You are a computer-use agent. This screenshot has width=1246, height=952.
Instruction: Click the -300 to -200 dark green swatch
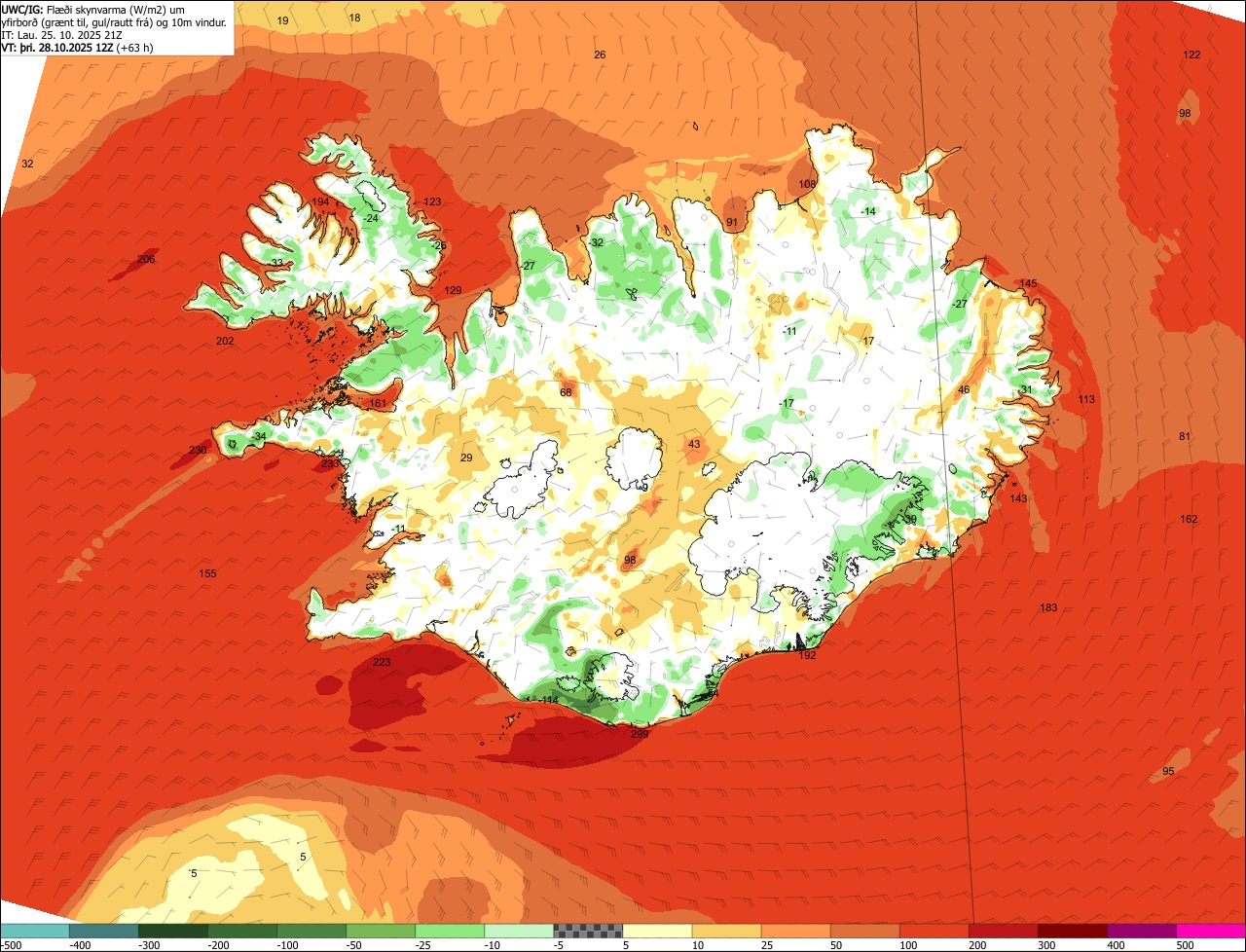pyautogui.click(x=173, y=931)
